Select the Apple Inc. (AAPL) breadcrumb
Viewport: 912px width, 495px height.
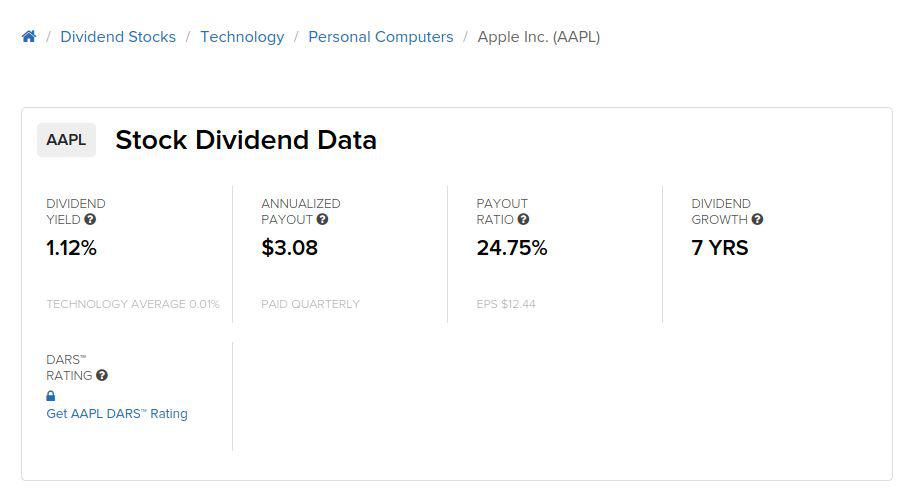pyautogui.click(x=539, y=37)
